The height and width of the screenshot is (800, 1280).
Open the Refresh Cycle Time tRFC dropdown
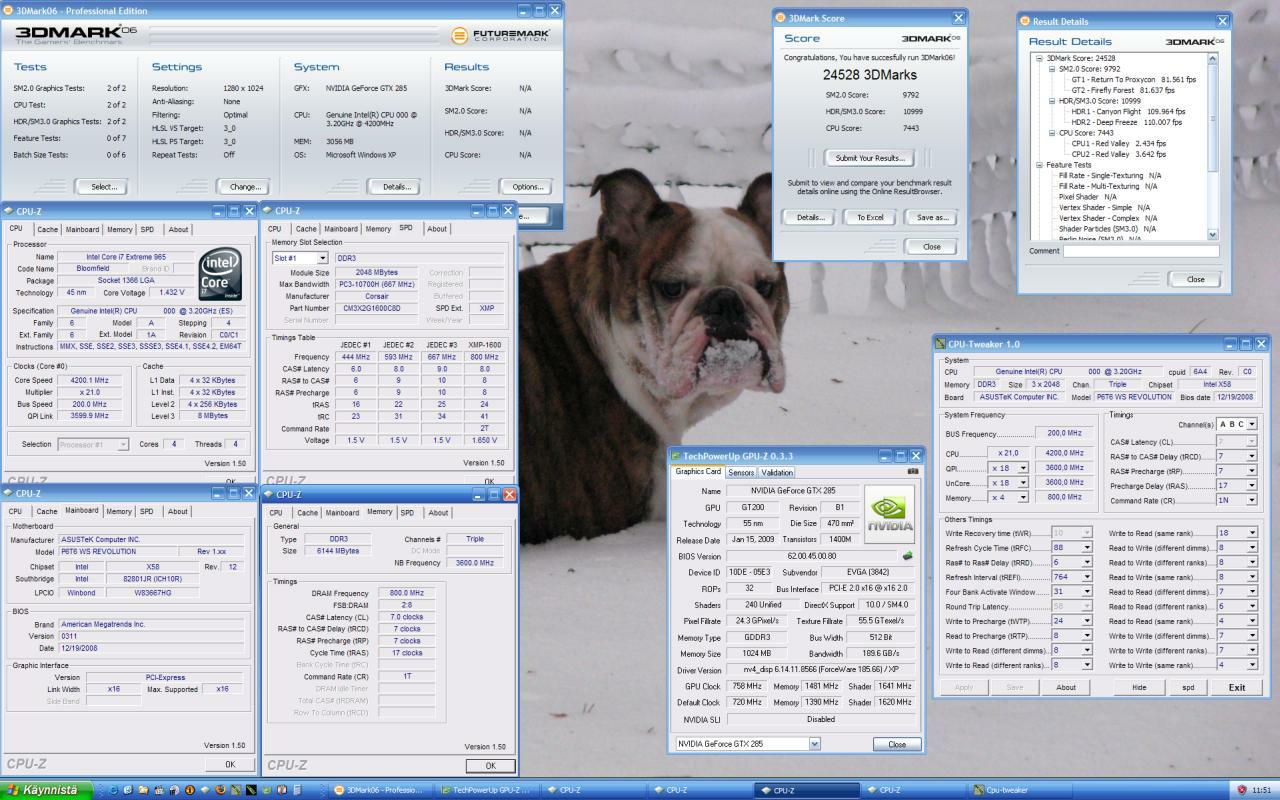pos(1086,548)
